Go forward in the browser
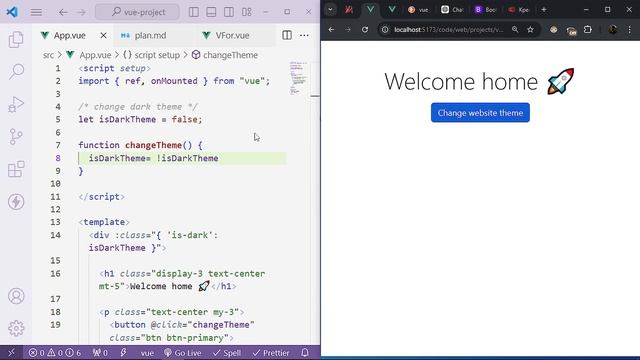 point(348,29)
